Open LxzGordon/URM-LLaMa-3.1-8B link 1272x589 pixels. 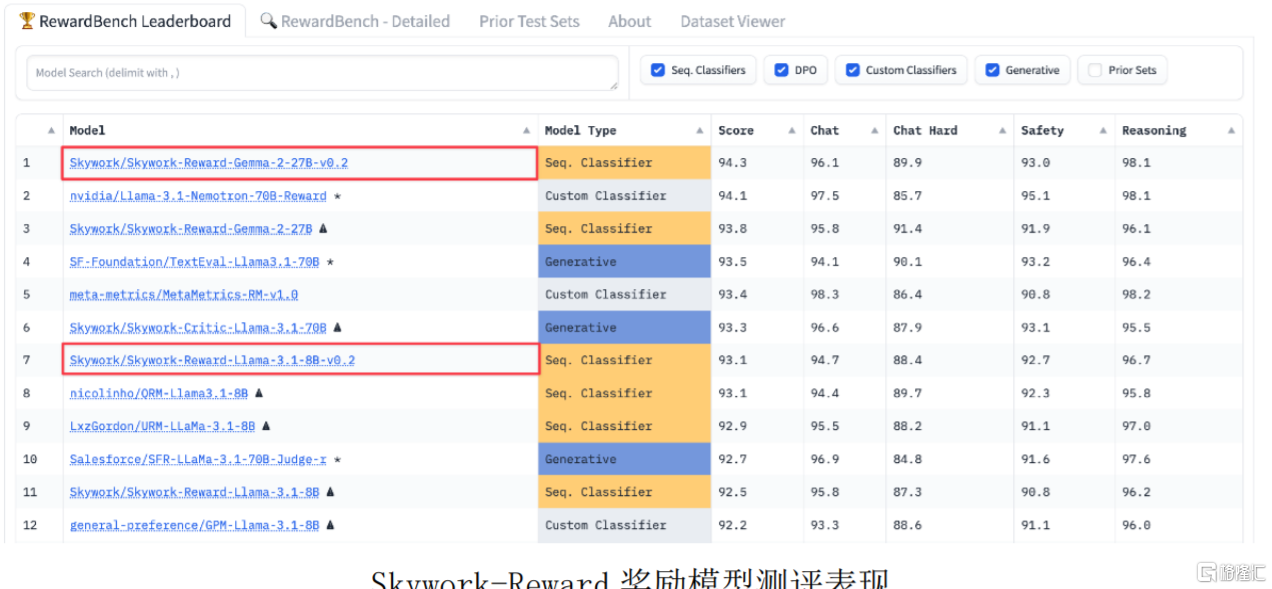tap(162, 426)
